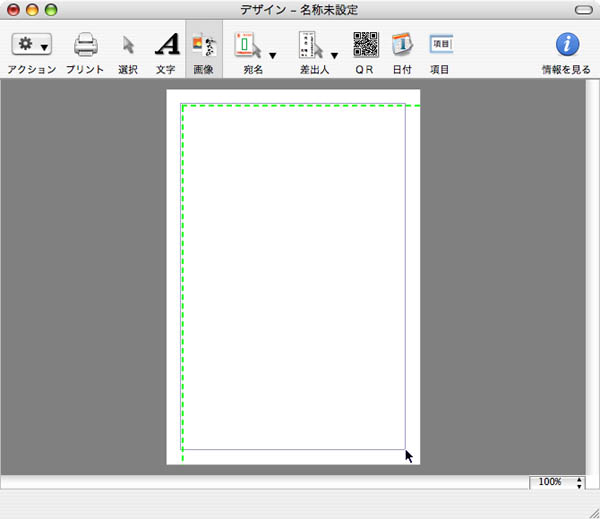Screen dimensions: 600x519
Task: Click the 日付 date icon
Action: pyautogui.click(x=401, y=45)
